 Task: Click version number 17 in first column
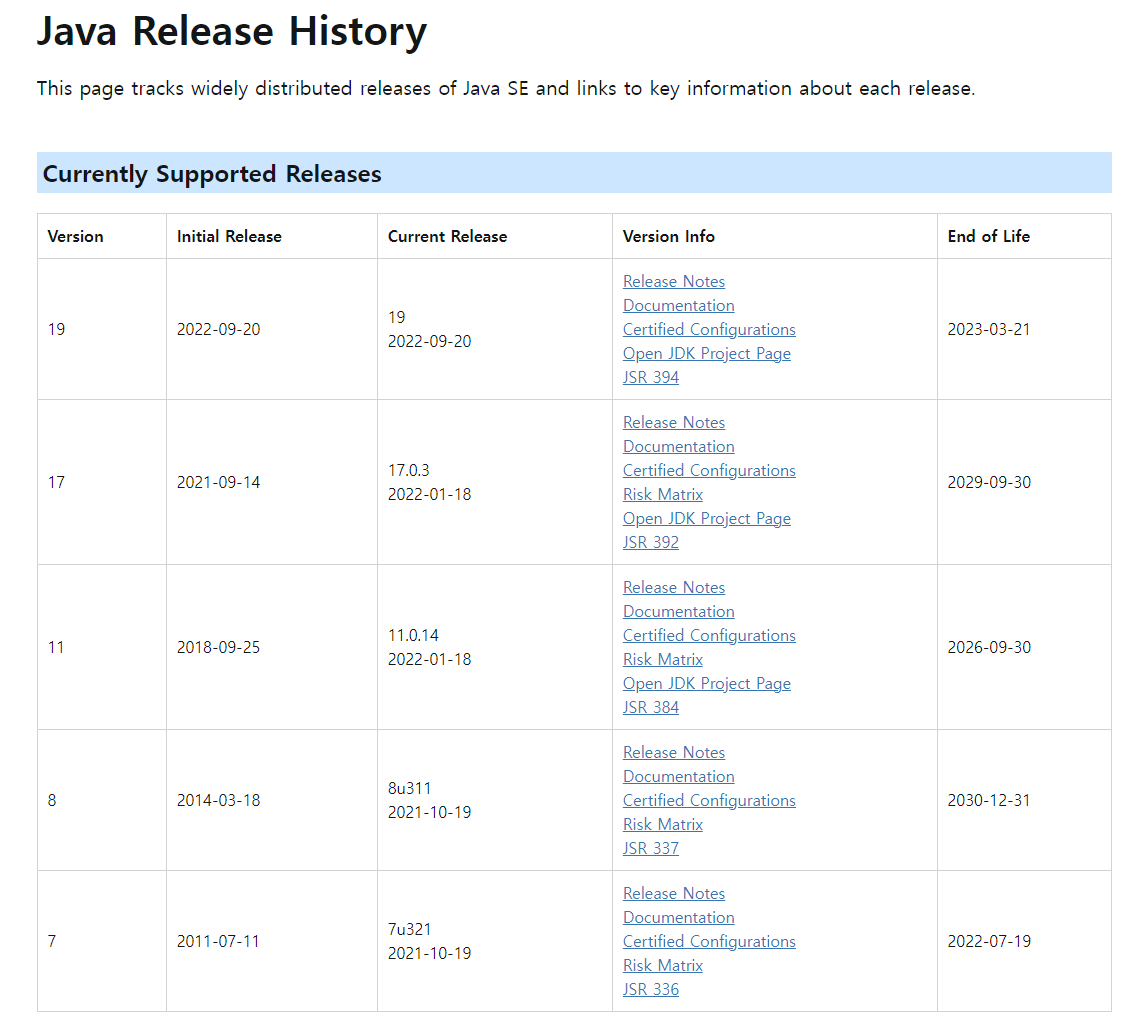pyautogui.click(x=57, y=483)
